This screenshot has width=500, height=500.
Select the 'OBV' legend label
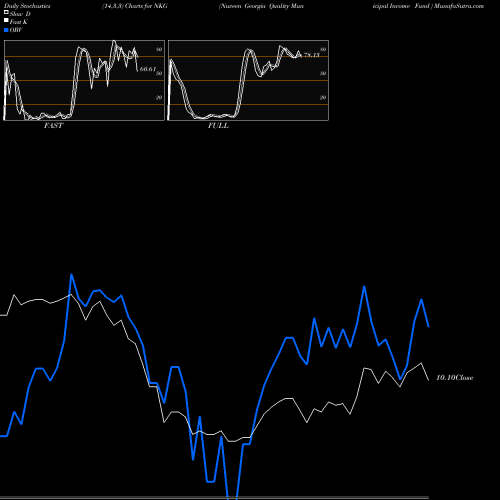[x=16, y=30]
